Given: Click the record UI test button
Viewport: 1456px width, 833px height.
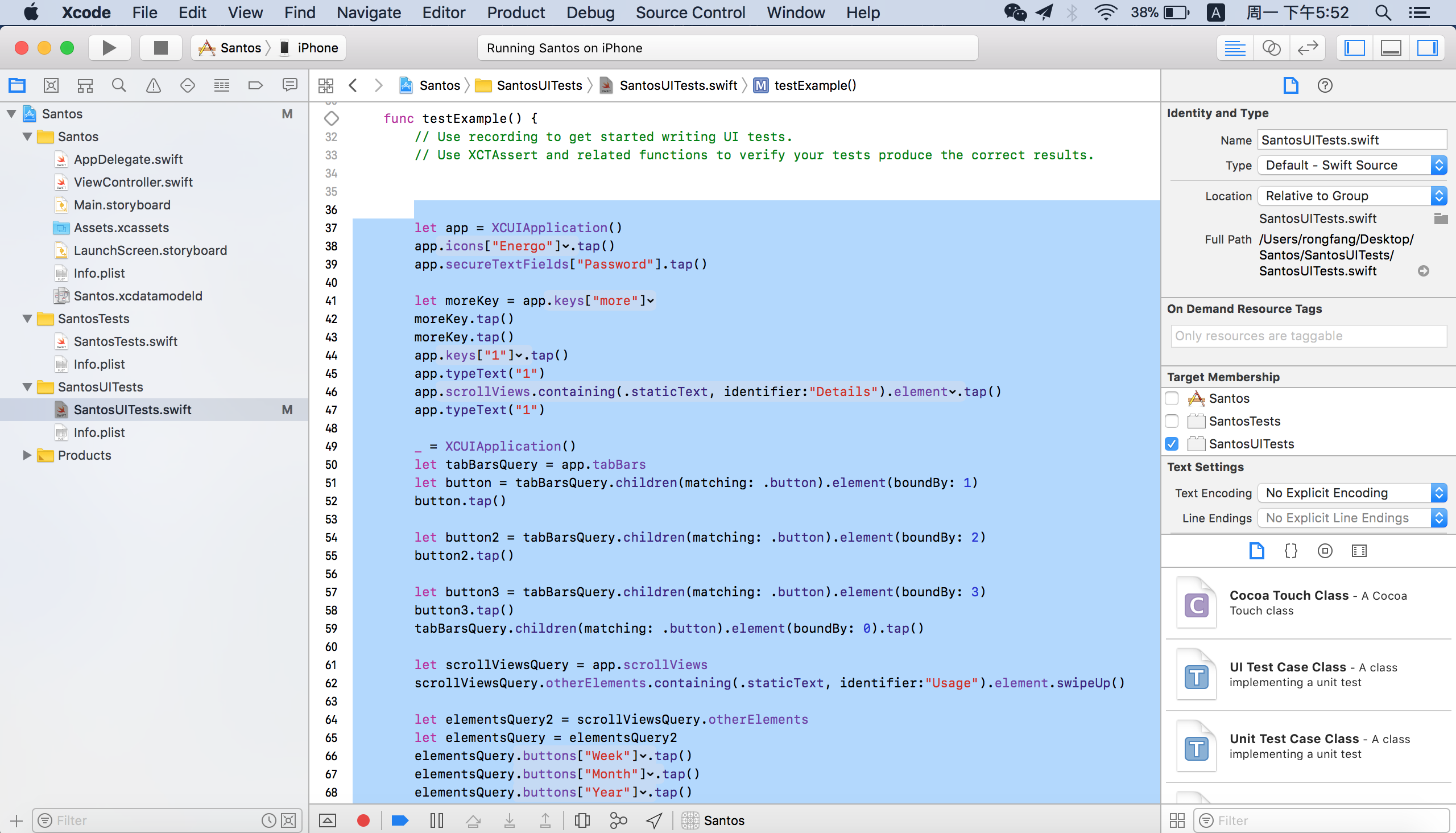Looking at the screenshot, I should pos(362,820).
